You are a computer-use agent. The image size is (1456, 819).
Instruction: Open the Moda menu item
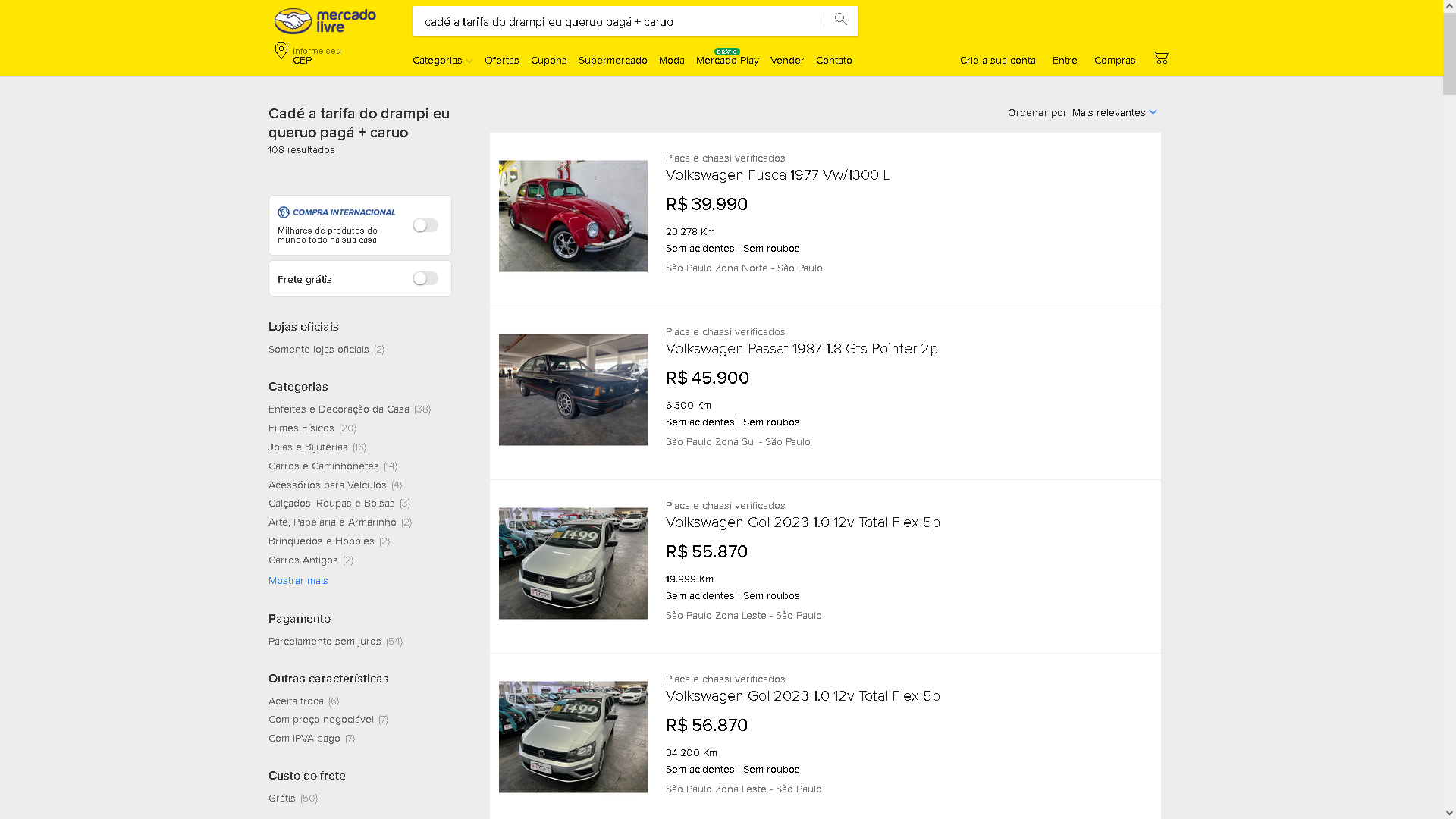click(671, 60)
